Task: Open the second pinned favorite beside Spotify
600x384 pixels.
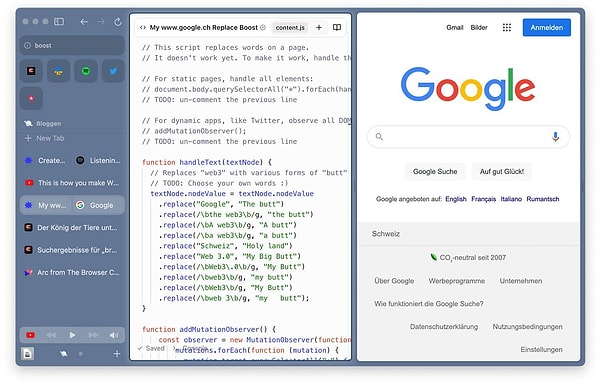Action: pos(59,71)
